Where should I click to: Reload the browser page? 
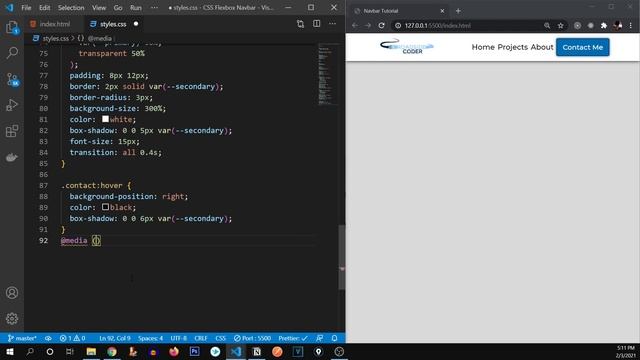coord(381,25)
